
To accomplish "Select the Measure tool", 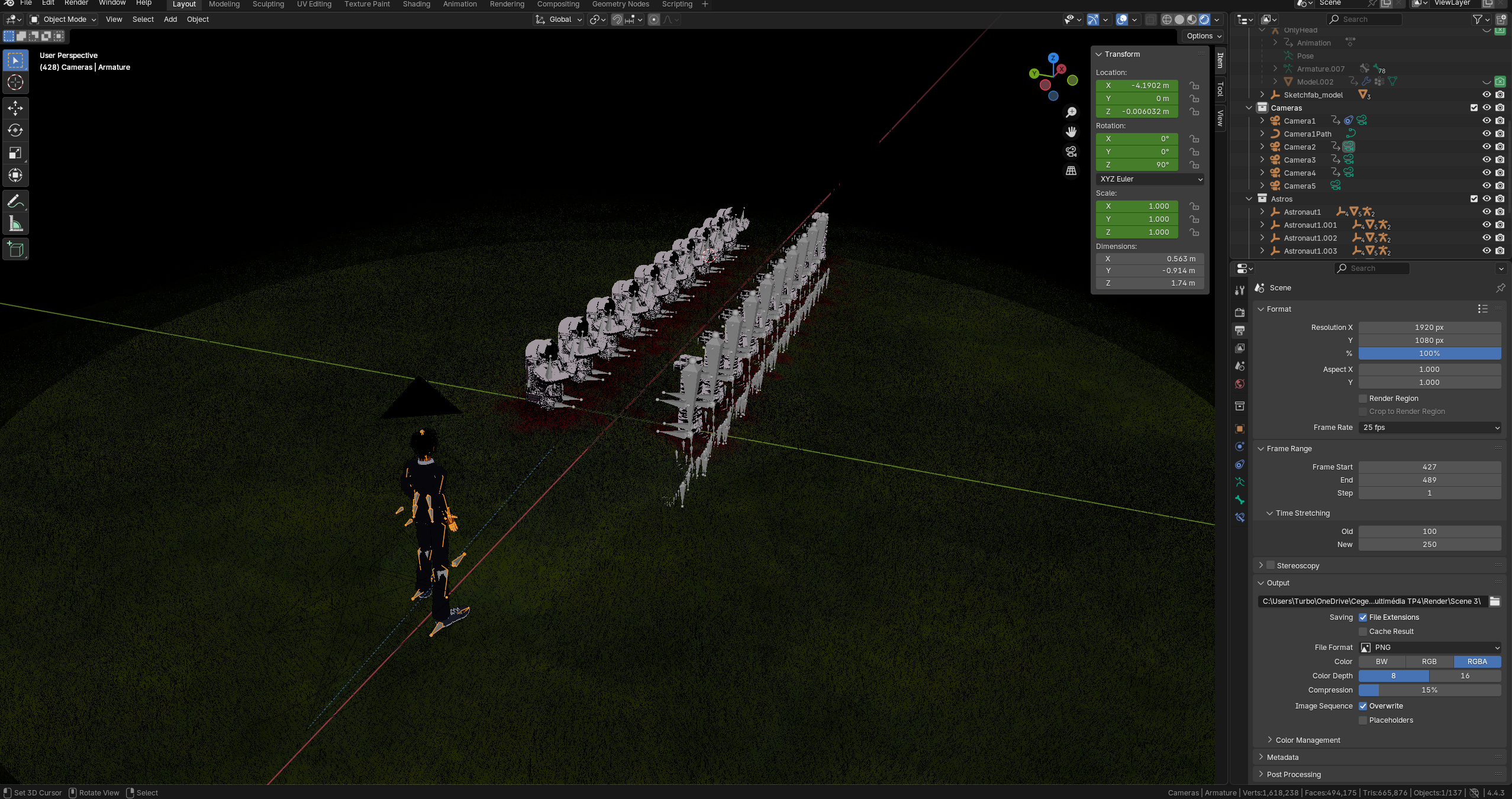I will coord(15,224).
